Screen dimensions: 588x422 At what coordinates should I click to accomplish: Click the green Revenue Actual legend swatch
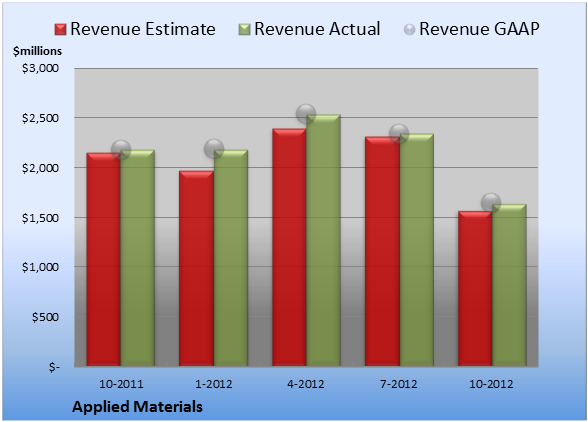244,29
